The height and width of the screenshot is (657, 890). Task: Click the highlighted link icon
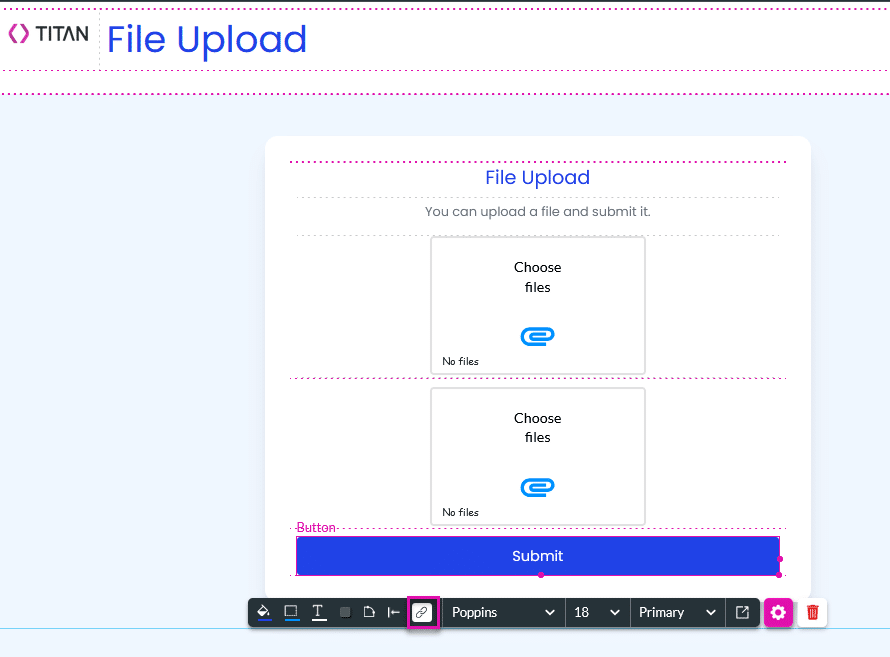(x=422, y=612)
